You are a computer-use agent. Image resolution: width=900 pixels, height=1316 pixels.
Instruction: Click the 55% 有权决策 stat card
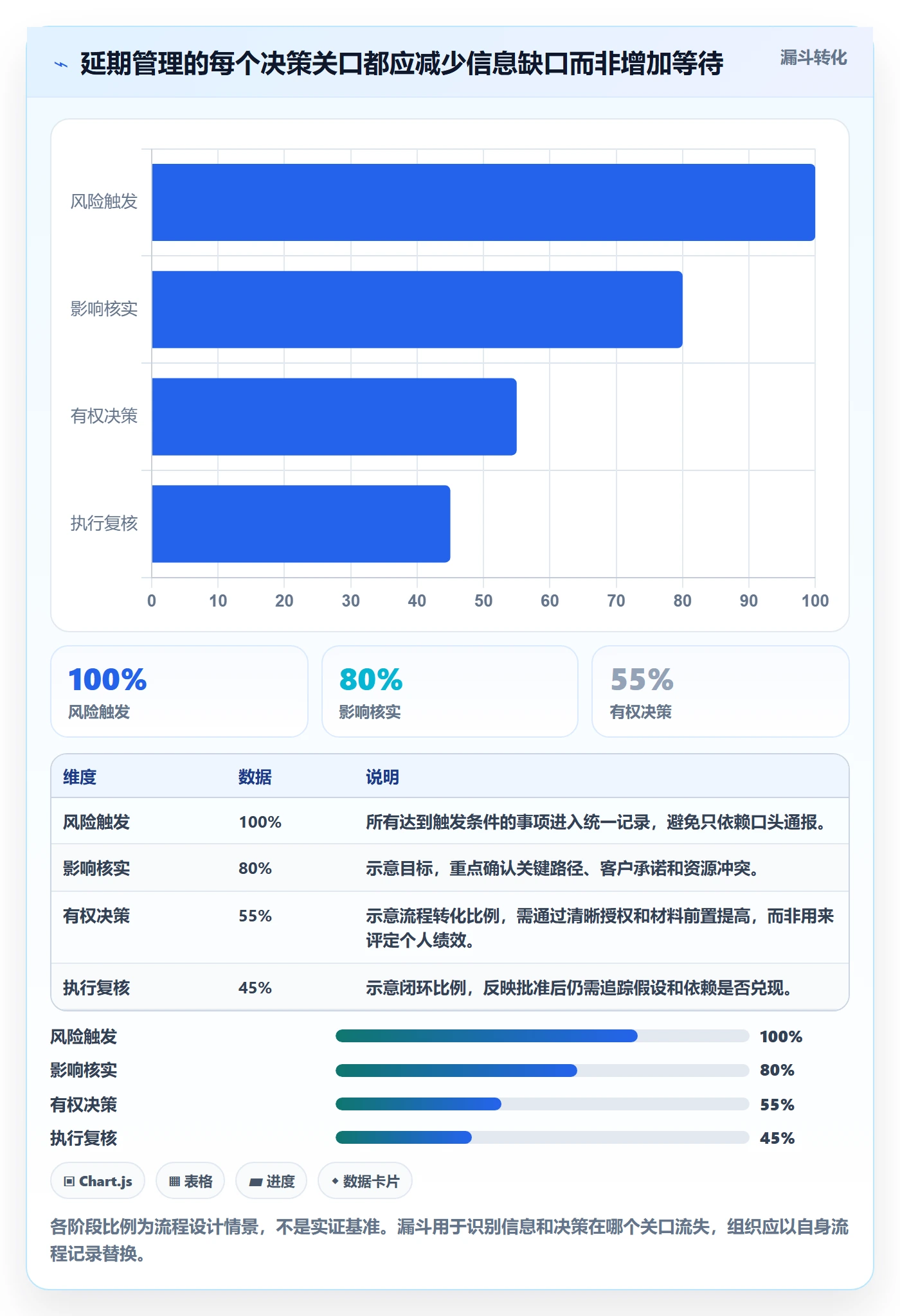[721, 691]
